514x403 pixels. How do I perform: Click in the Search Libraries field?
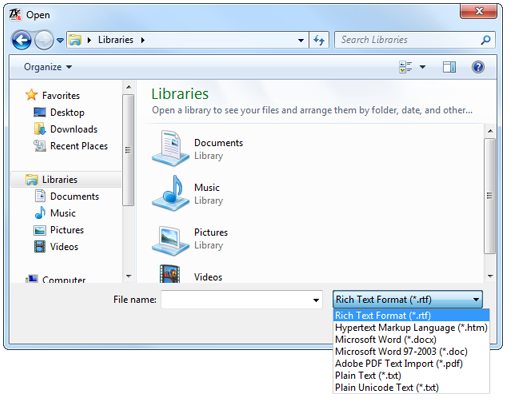408,40
